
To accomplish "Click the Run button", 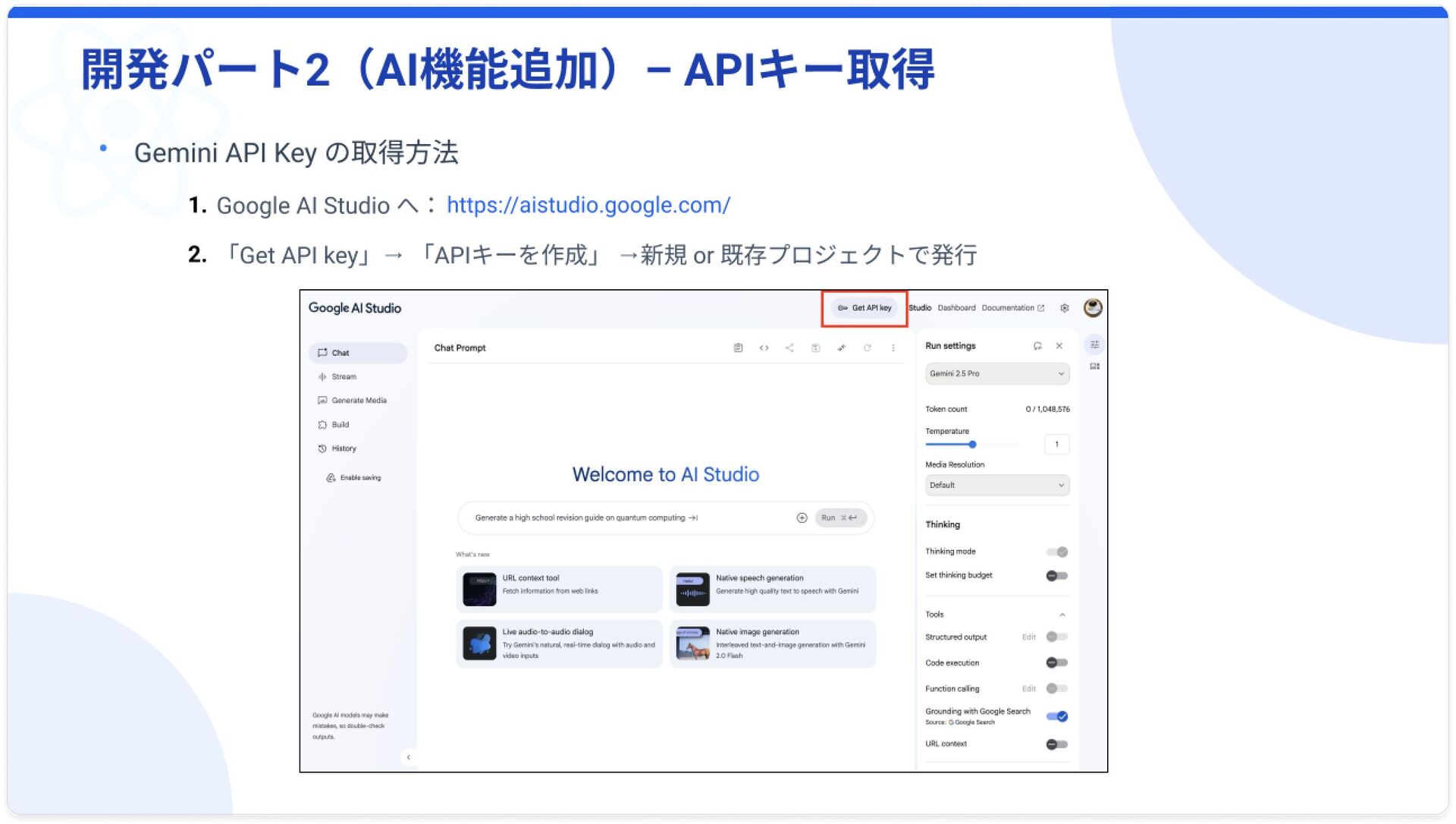I will pyautogui.click(x=840, y=518).
